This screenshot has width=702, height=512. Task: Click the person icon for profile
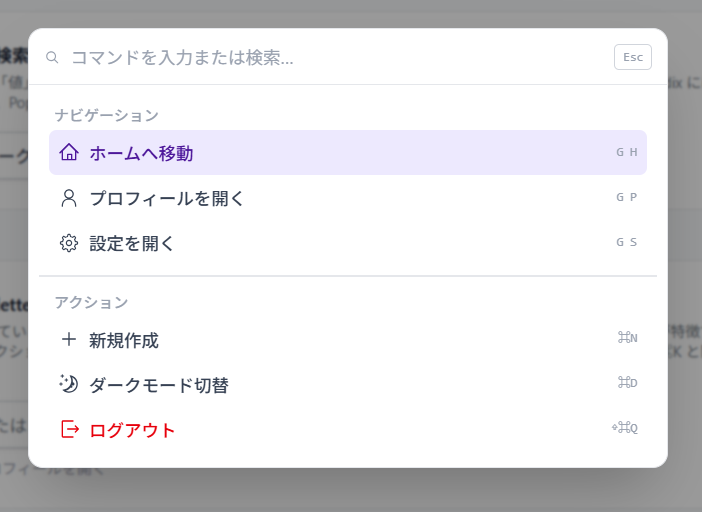[x=69, y=198]
